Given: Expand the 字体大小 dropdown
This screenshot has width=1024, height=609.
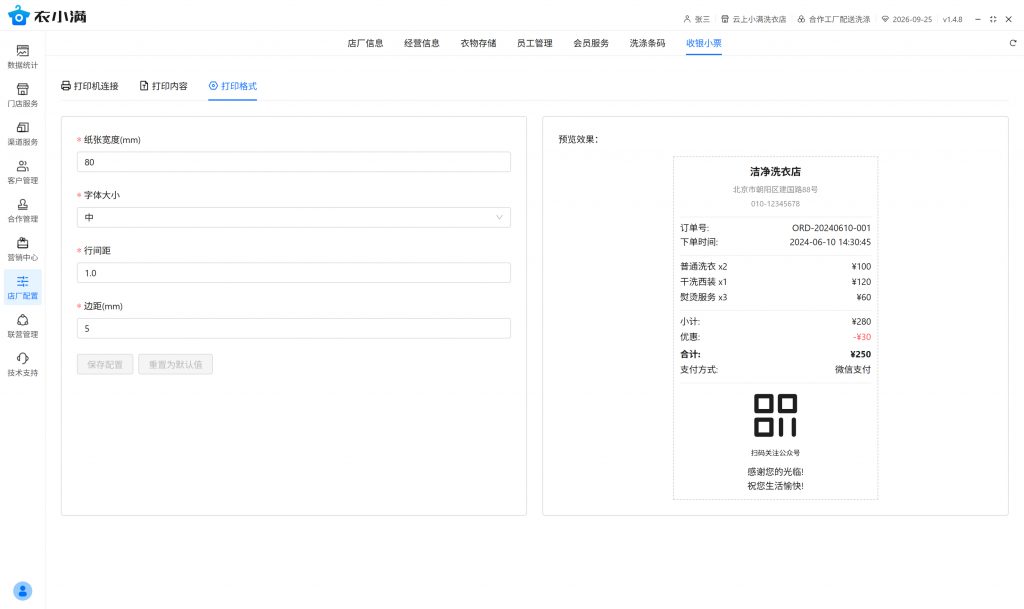Looking at the screenshot, I should 293,217.
